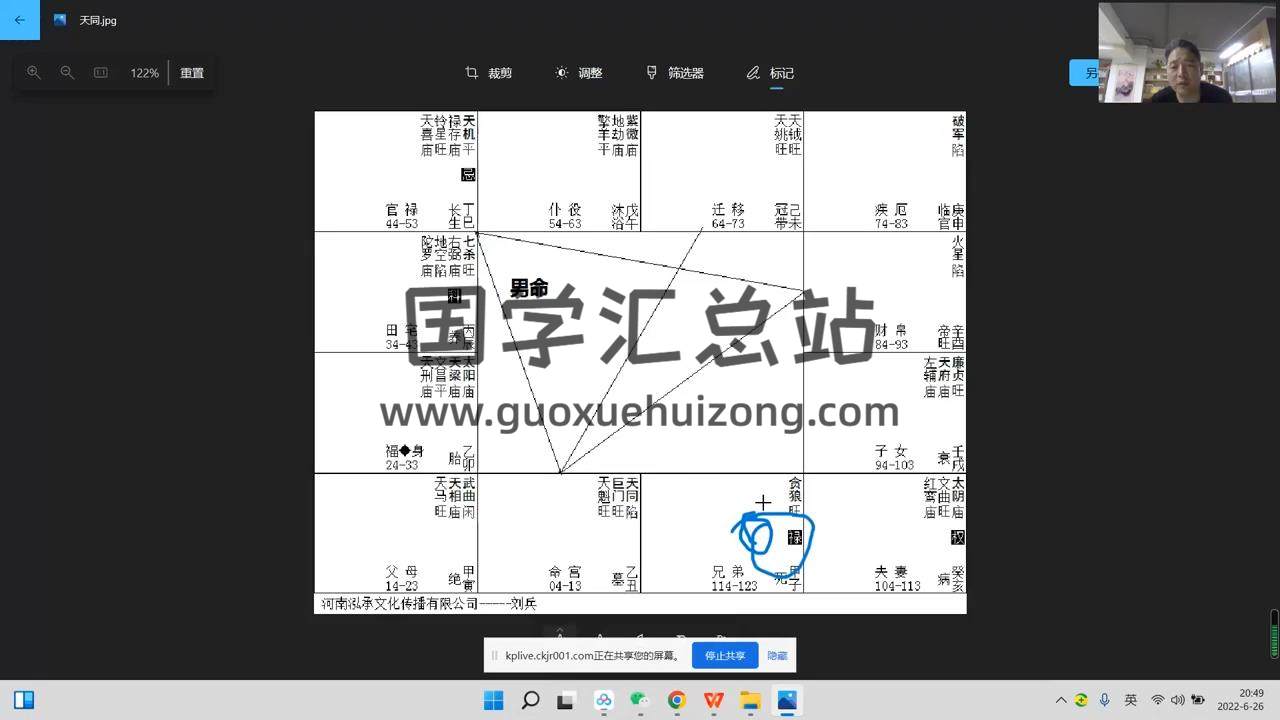Switch the 英 input method indicator
Viewport: 1280px width, 720px height.
click(1131, 700)
